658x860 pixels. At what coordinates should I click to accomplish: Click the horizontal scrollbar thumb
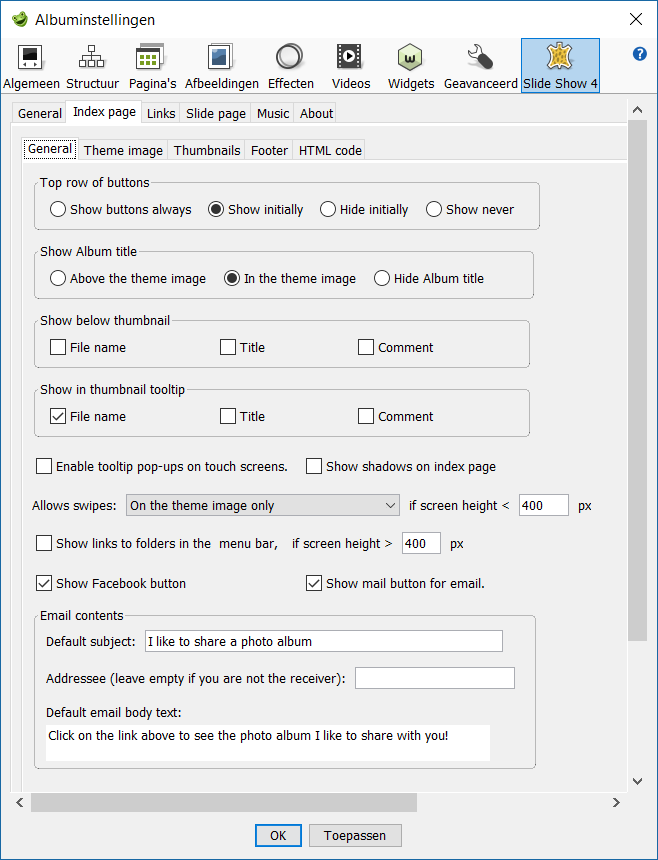(x=224, y=802)
